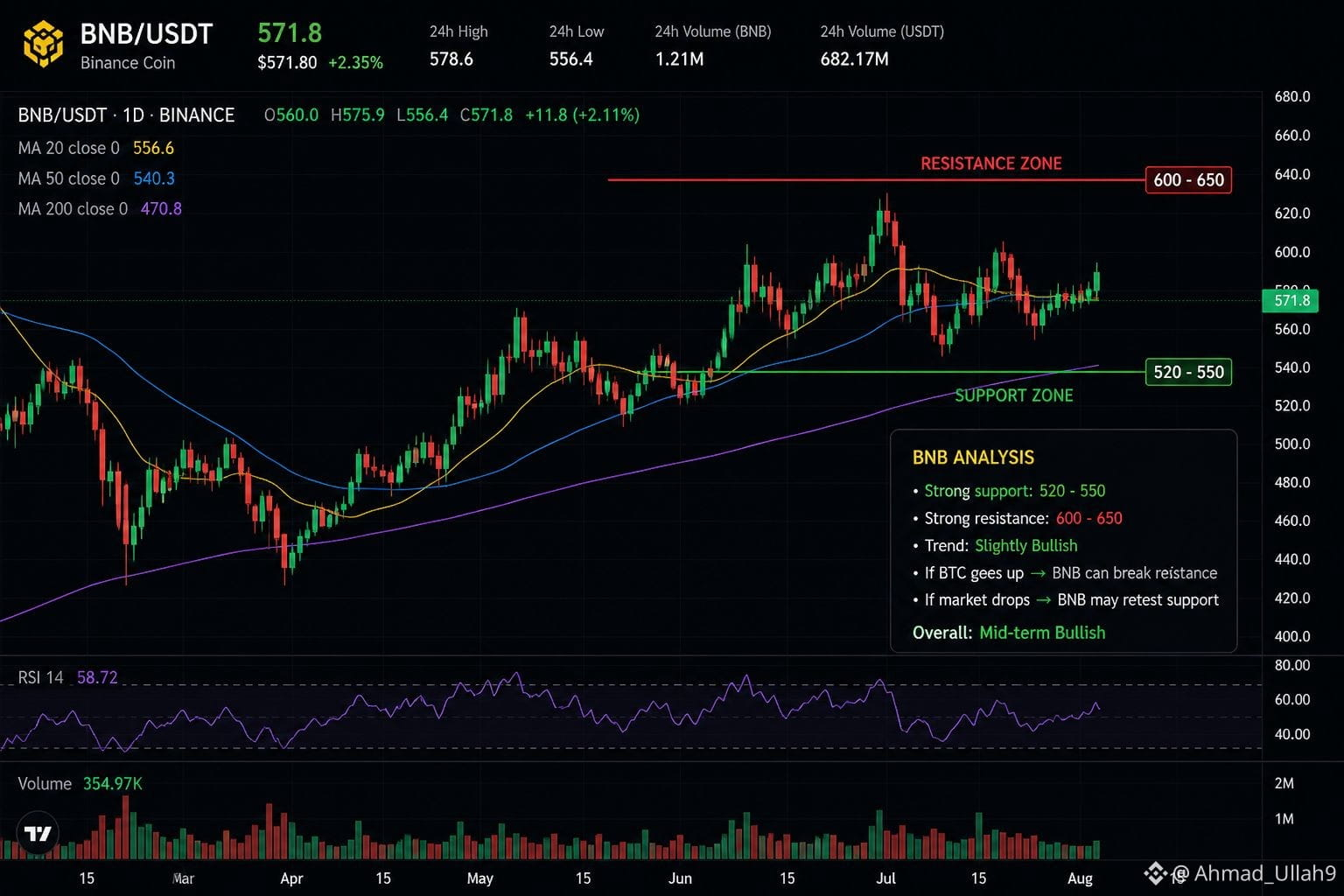Click the TradingView logo badge

(38, 834)
